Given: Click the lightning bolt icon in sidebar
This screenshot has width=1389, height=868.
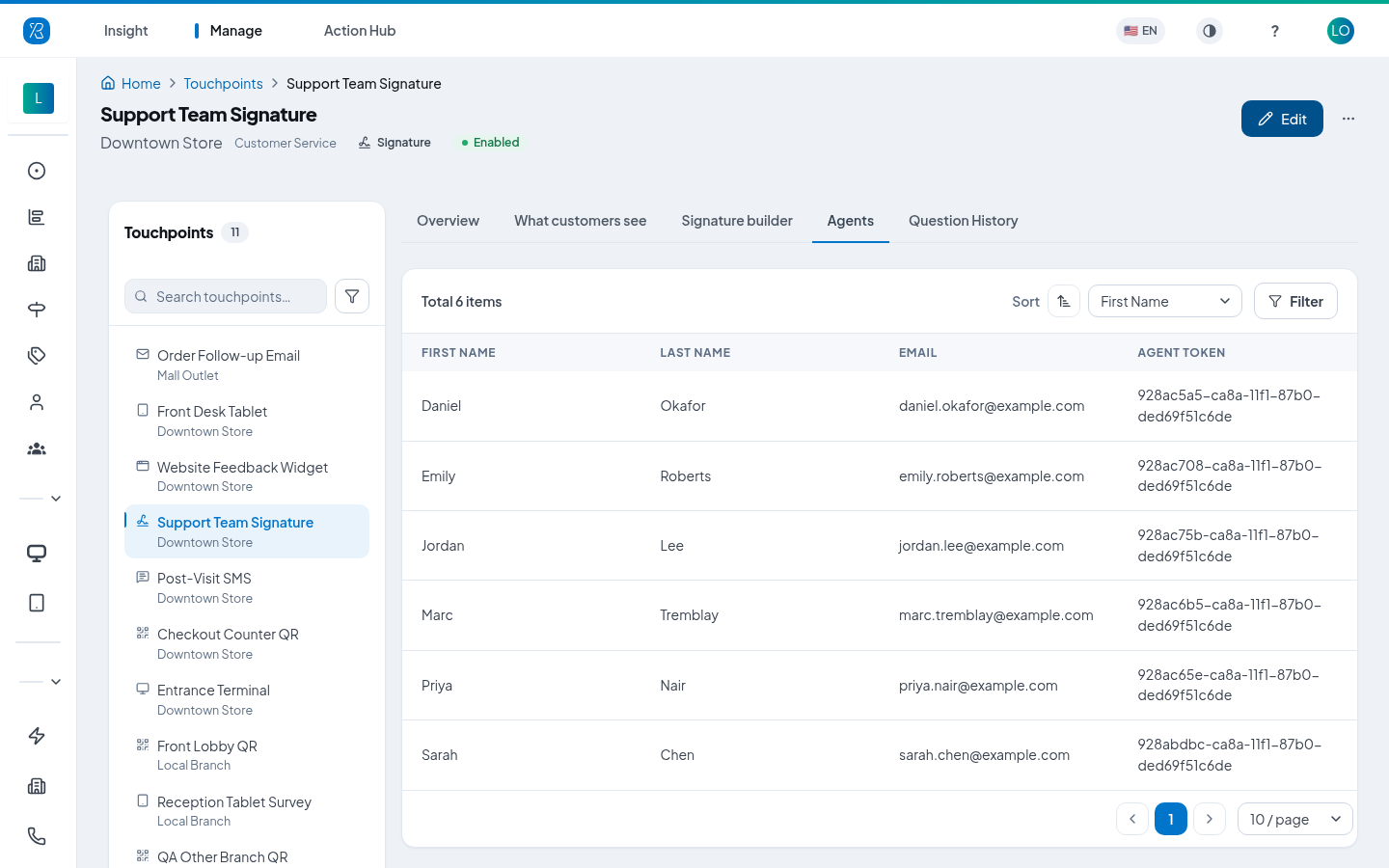Looking at the screenshot, I should point(37,736).
